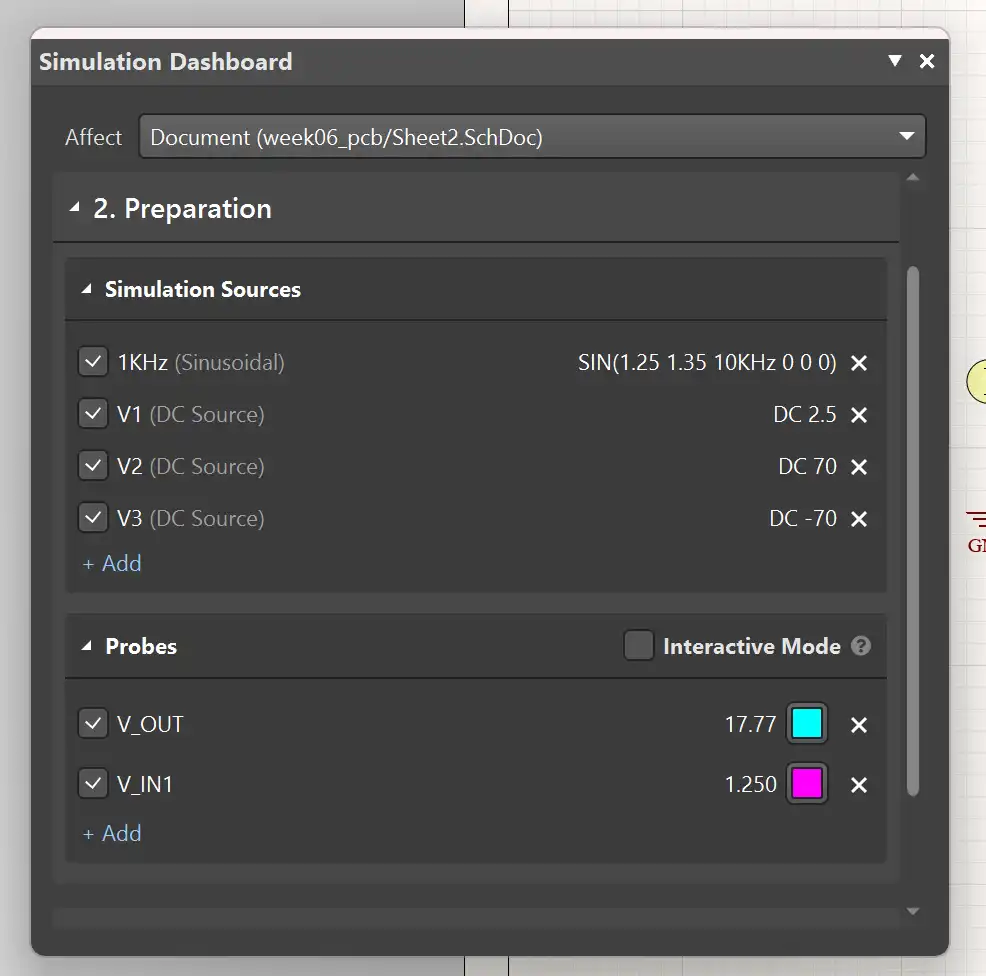Open the dashboard panel options menu
Image resolution: width=986 pixels, height=976 pixels.
pos(895,61)
